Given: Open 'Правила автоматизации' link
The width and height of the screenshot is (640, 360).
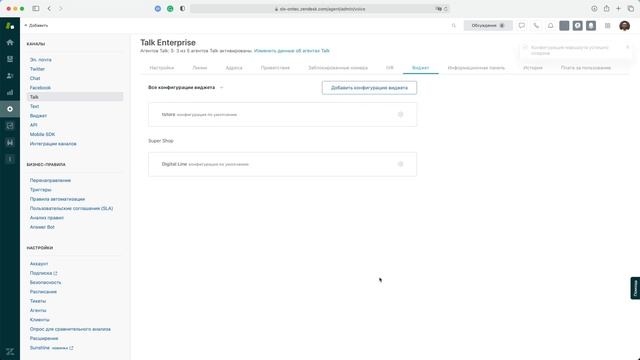Looking at the screenshot, I should pyautogui.click(x=57, y=199).
